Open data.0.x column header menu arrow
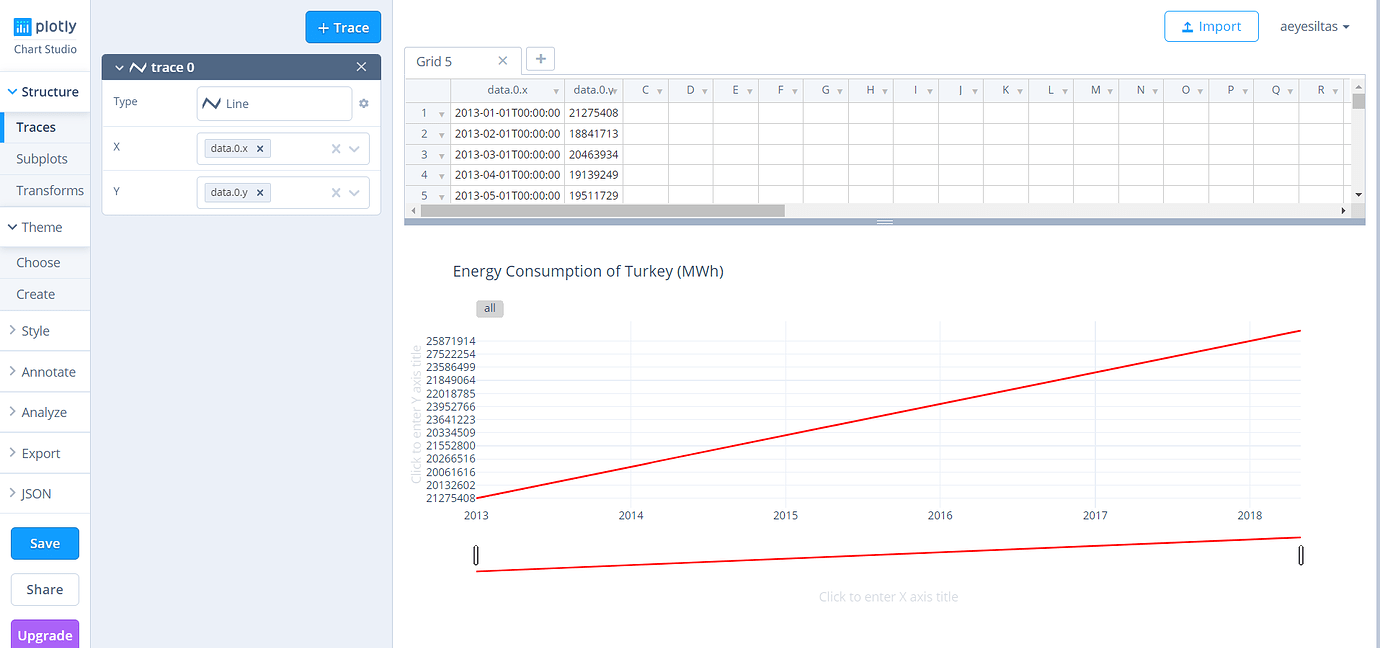Screen dimensions: 1380x648 556,91
